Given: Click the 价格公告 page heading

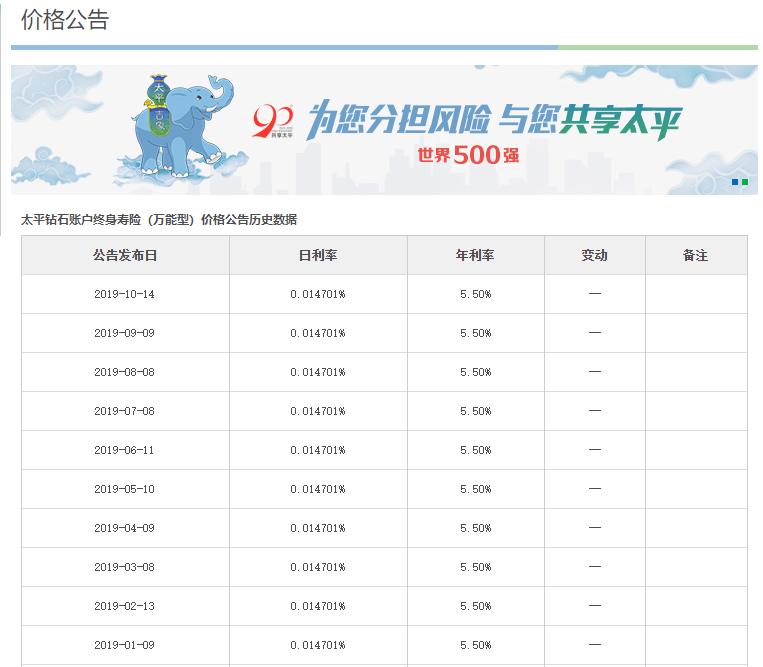Looking at the screenshot, I should [x=65, y=20].
